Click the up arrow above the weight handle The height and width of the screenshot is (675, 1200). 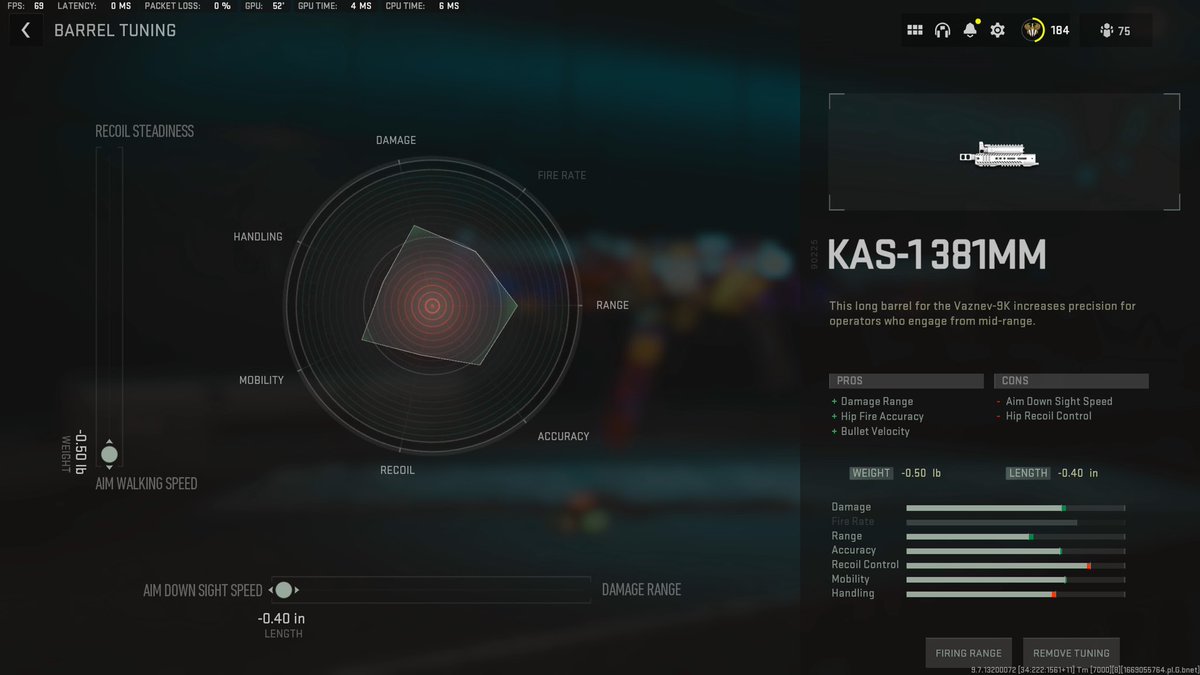pyautogui.click(x=109, y=440)
